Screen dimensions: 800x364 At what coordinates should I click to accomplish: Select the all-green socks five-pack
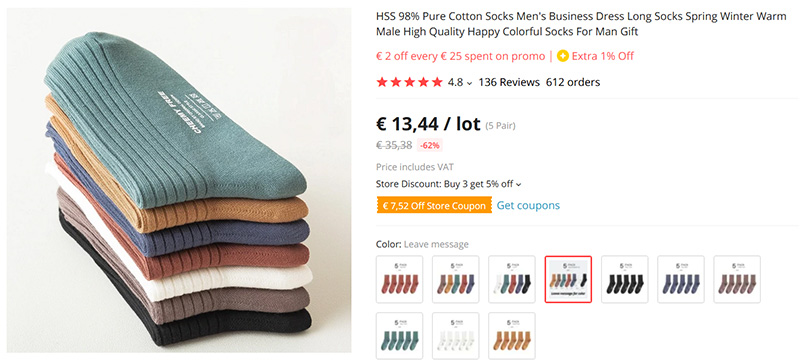pyautogui.click(x=399, y=336)
